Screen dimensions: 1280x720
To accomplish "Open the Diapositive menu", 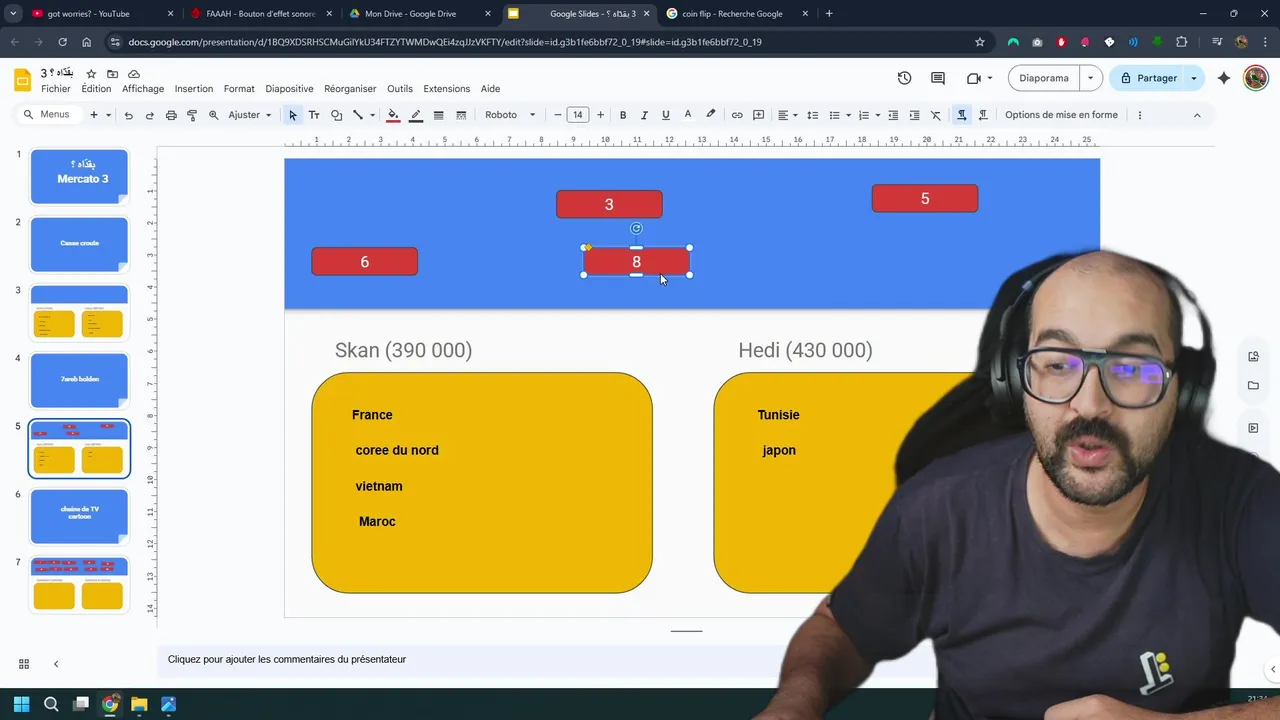I will click(x=289, y=89).
